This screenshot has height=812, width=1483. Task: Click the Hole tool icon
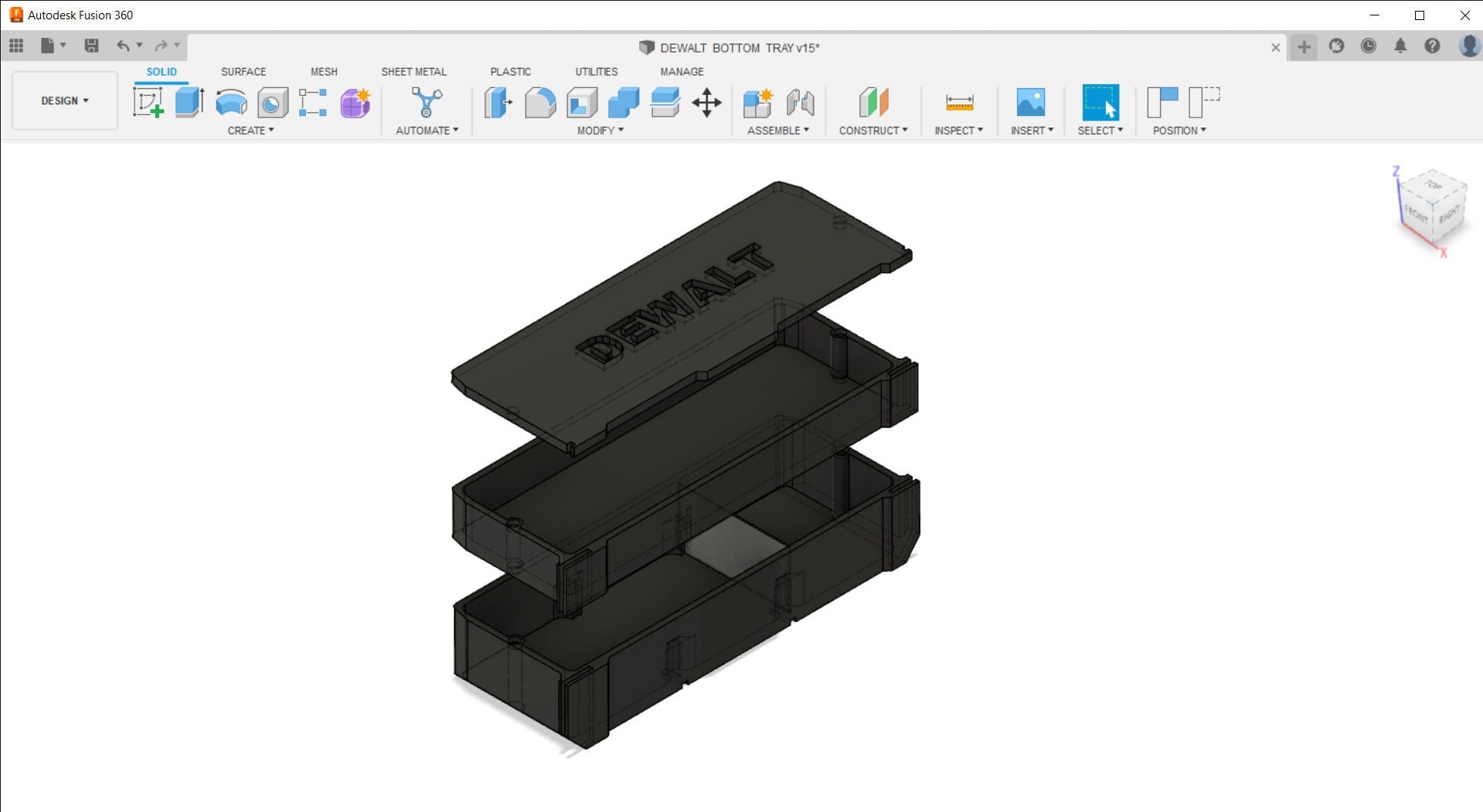272,102
